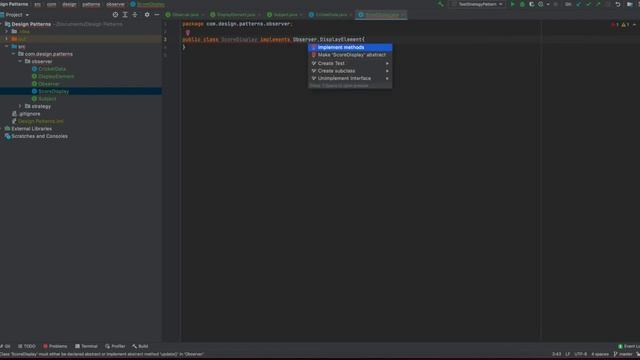
Task: Click 'src' in the breadcrumb bar
Action: (x=37, y=4)
